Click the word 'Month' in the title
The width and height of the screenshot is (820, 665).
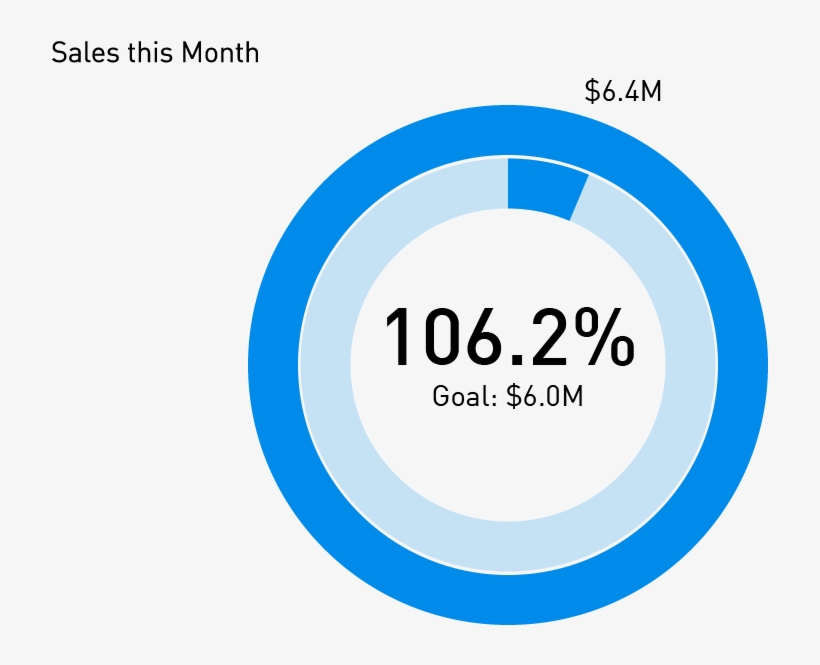pyautogui.click(x=220, y=53)
